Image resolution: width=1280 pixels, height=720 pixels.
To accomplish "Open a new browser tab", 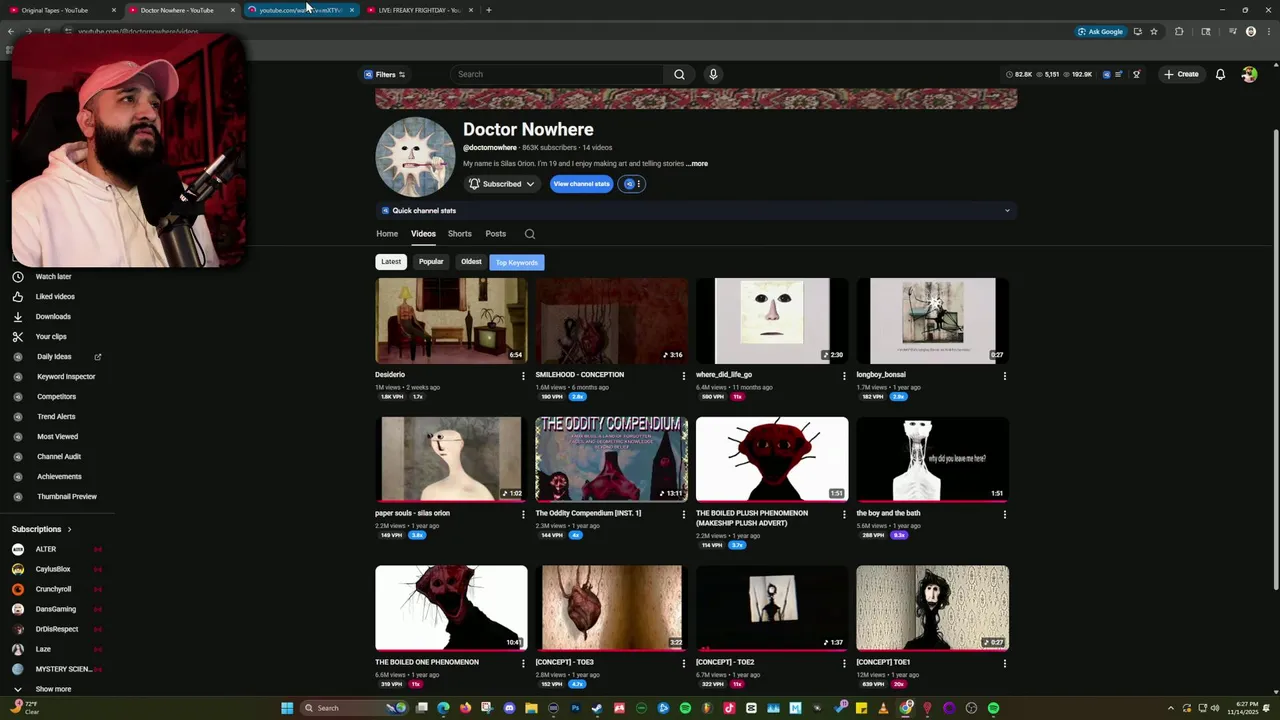I will point(488,10).
